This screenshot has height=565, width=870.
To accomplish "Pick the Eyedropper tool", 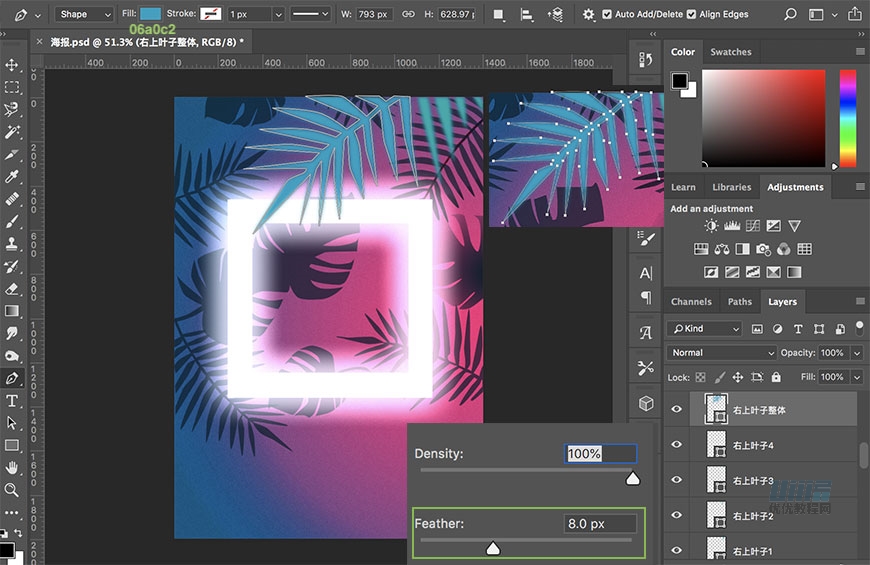I will [x=12, y=177].
